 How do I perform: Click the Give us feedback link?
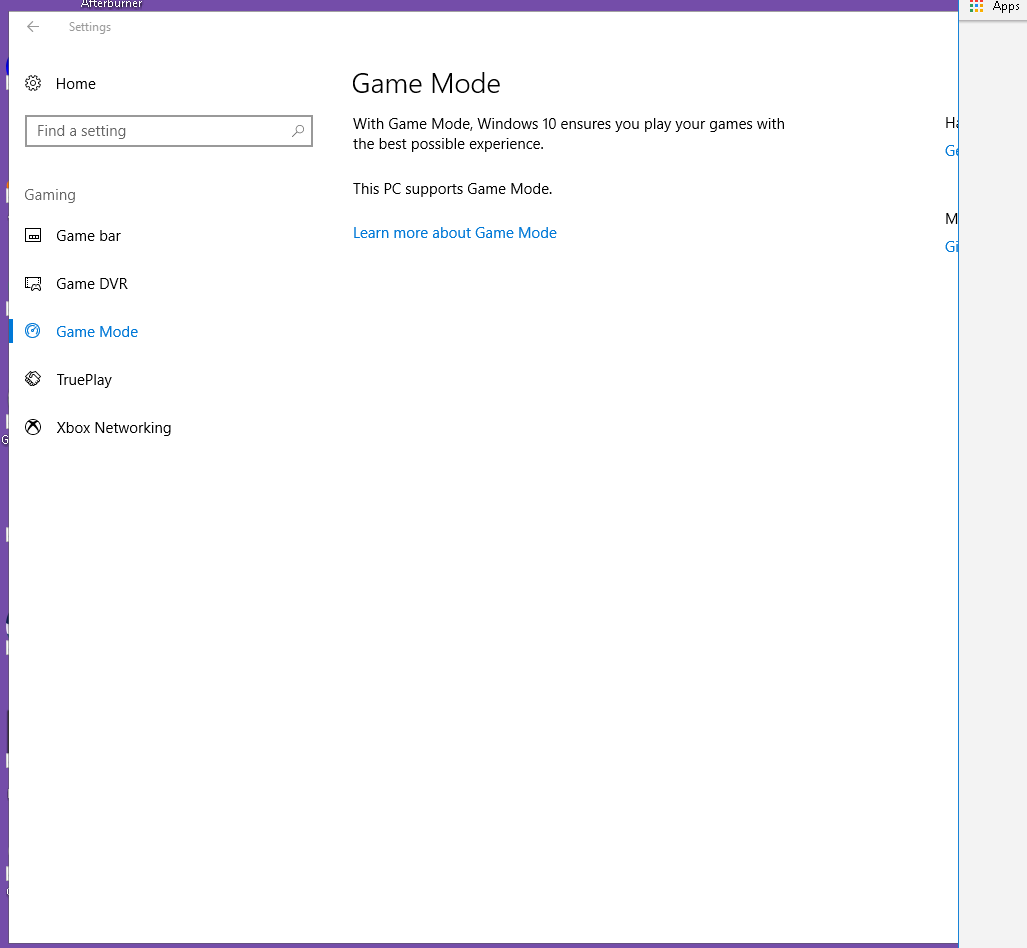[x=951, y=246]
